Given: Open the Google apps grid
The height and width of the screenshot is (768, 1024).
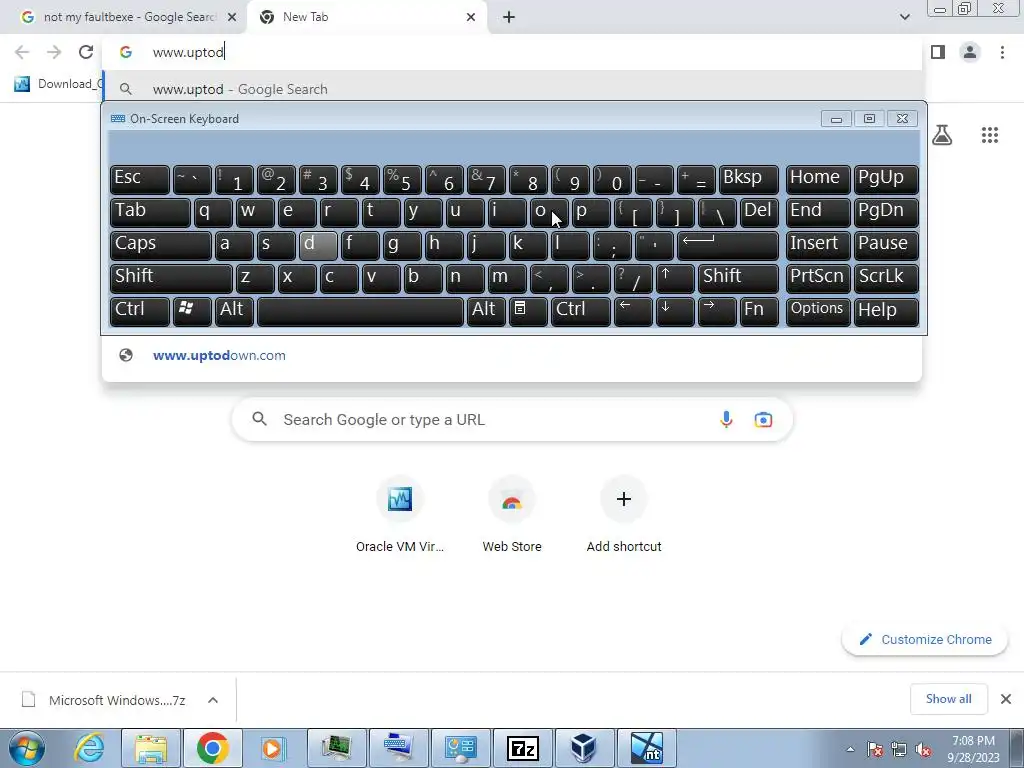Looking at the screenshot, I should pyautogui.click(x=990, y=135).
